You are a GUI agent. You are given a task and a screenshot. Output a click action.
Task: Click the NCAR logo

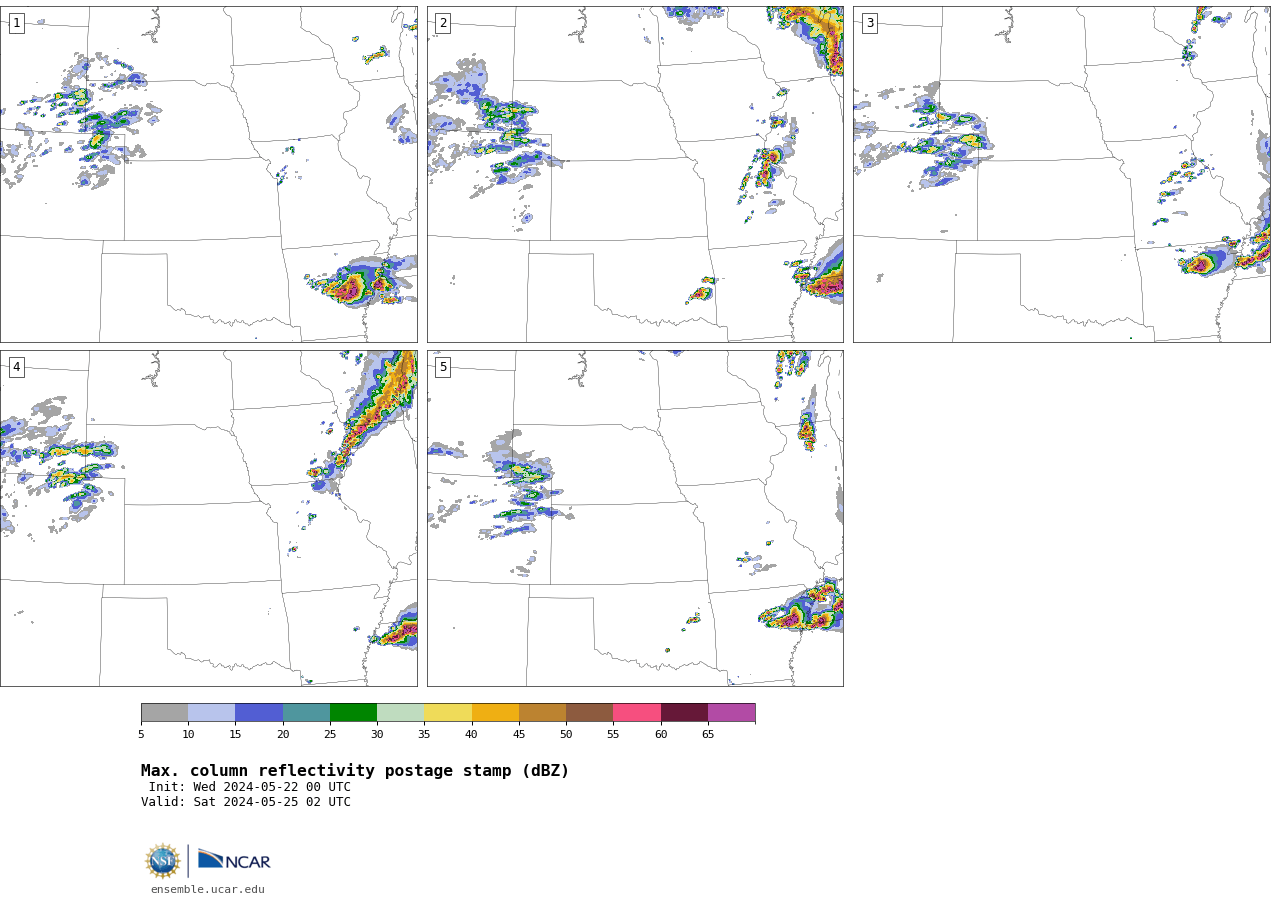click(234, 861)
